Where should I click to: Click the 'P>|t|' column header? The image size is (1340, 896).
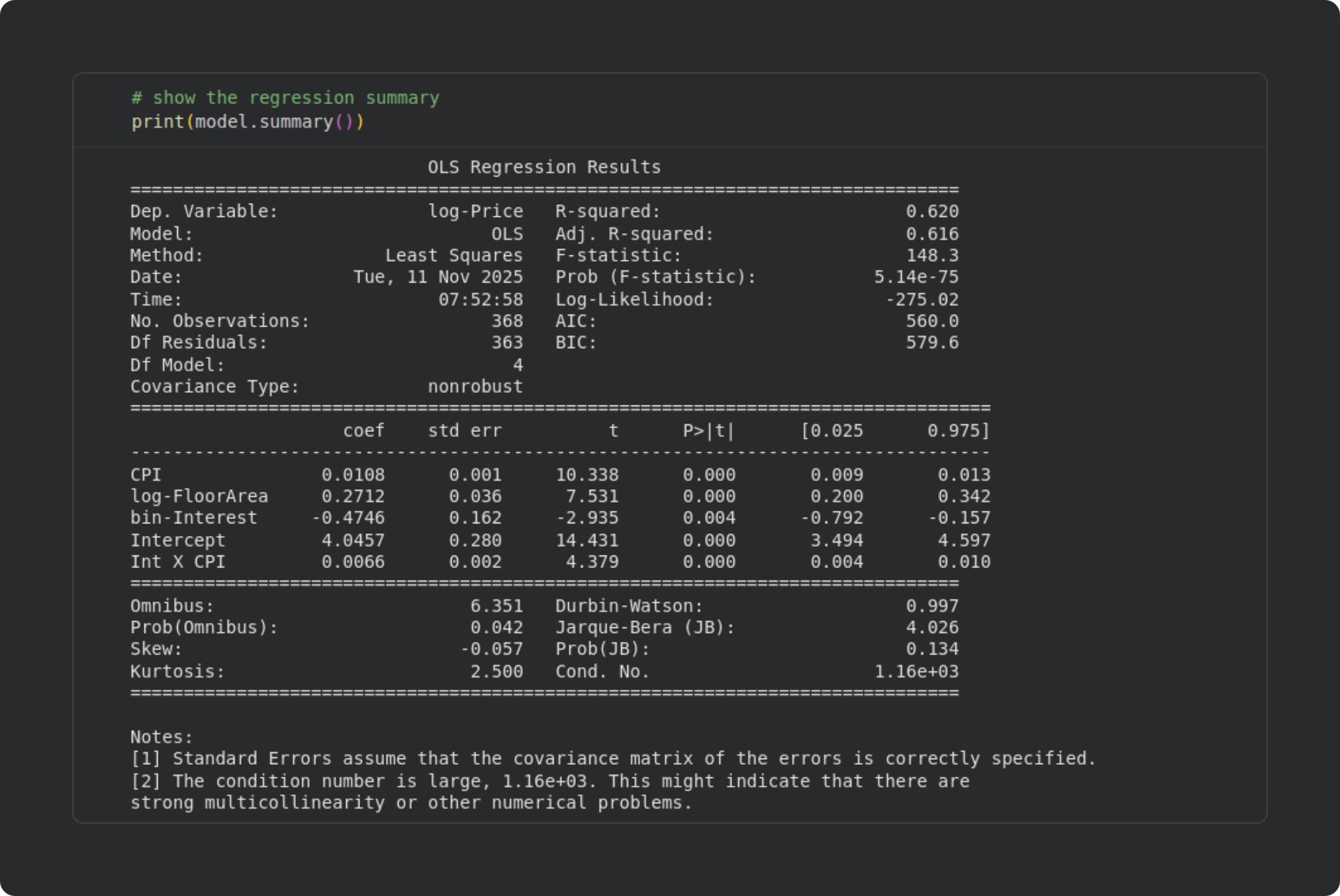(x=708, y=431)
